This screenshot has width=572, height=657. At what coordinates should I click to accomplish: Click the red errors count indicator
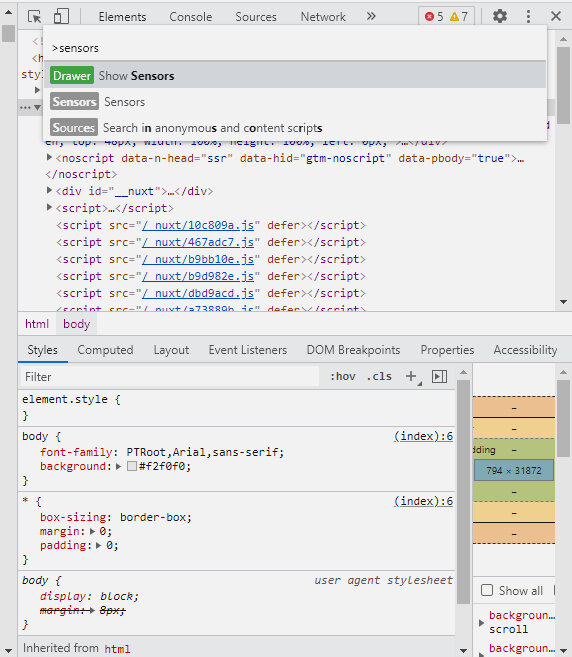[x=434, y=17]
